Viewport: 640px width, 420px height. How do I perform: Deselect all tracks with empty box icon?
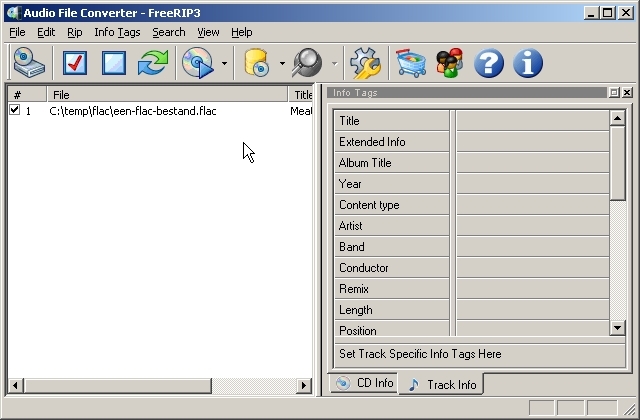113,63
